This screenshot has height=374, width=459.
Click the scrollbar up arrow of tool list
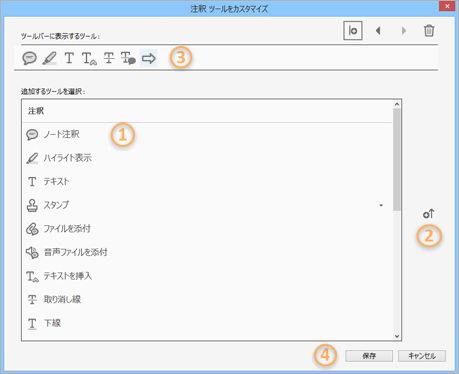click(397, 104)
